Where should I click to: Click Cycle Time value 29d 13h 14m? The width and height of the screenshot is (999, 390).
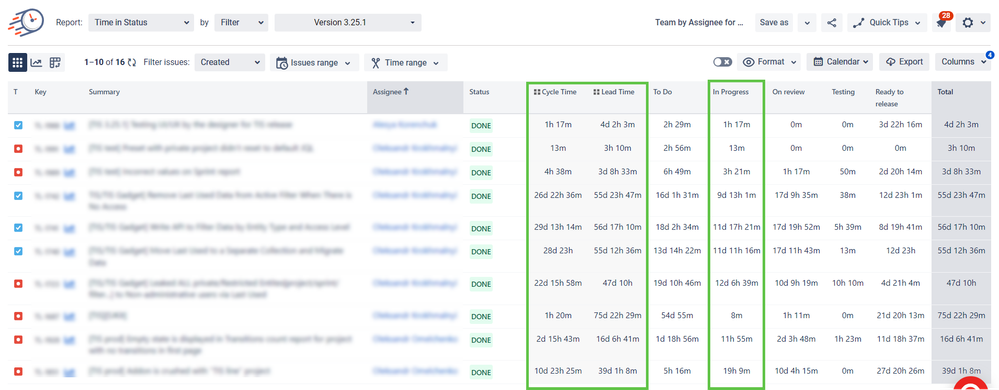click(557, 228)
